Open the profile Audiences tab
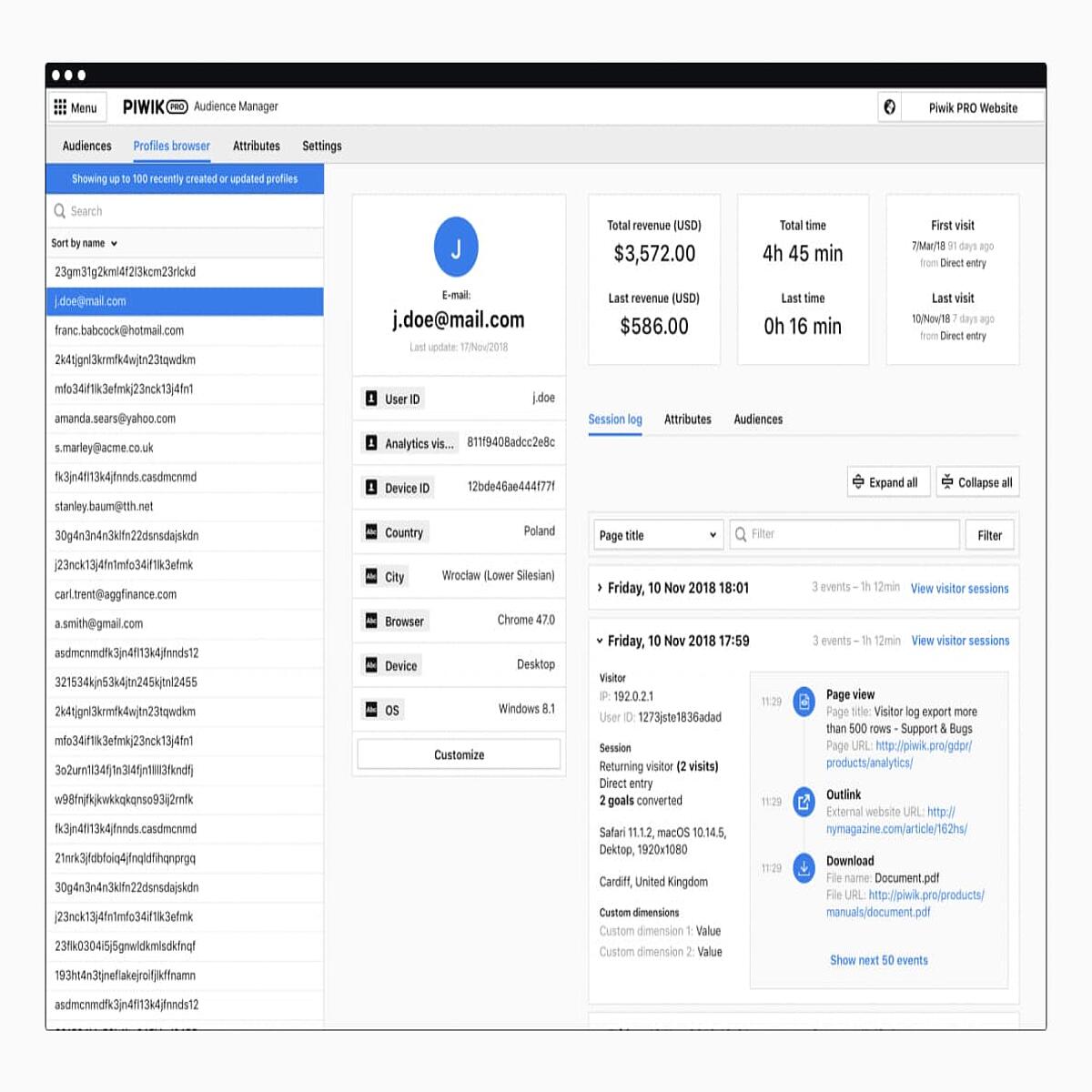Image resolution: width=1092 pixels, height=1092 pixels. tap(758, 420)
